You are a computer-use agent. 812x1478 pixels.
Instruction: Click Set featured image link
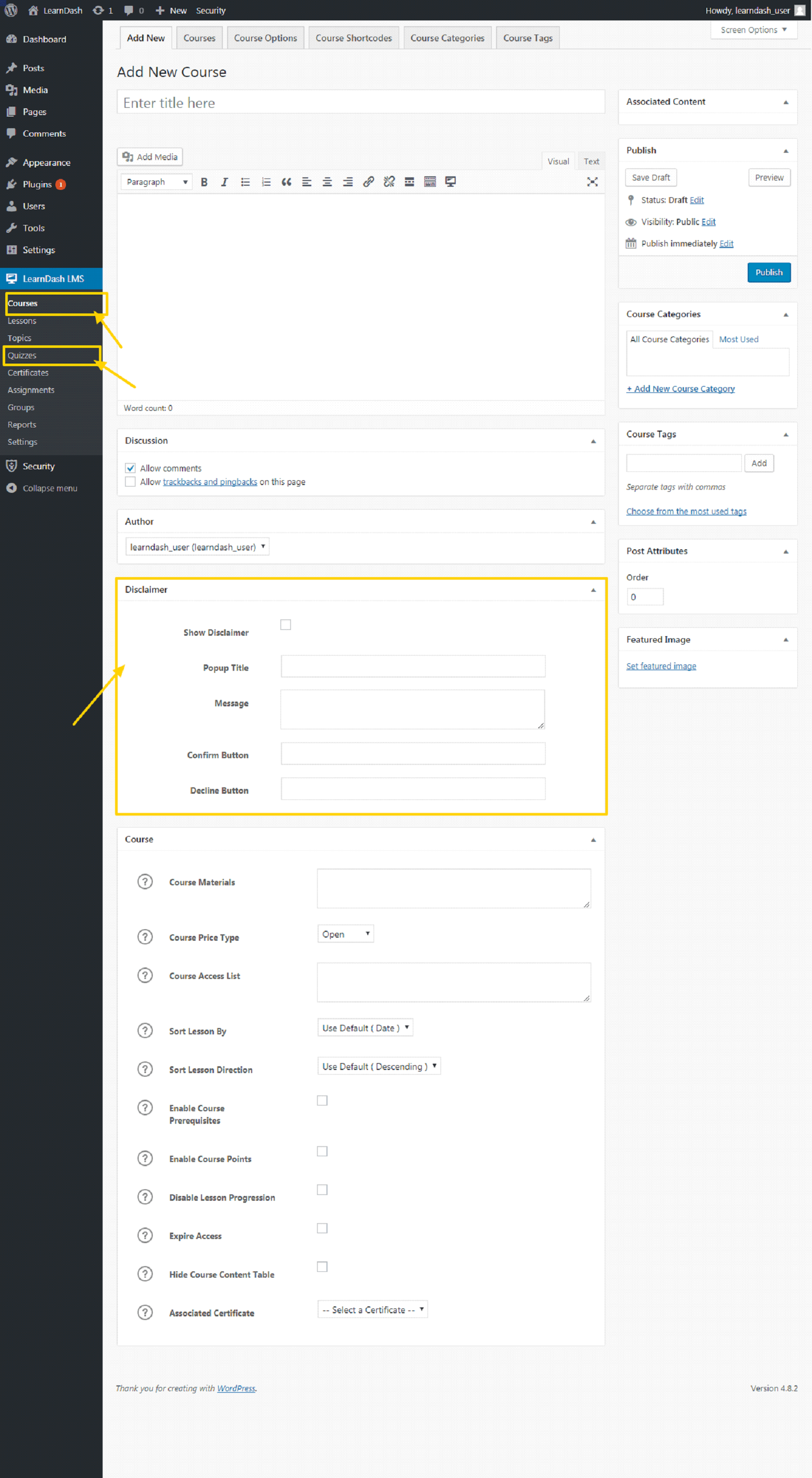coord(661,665)
